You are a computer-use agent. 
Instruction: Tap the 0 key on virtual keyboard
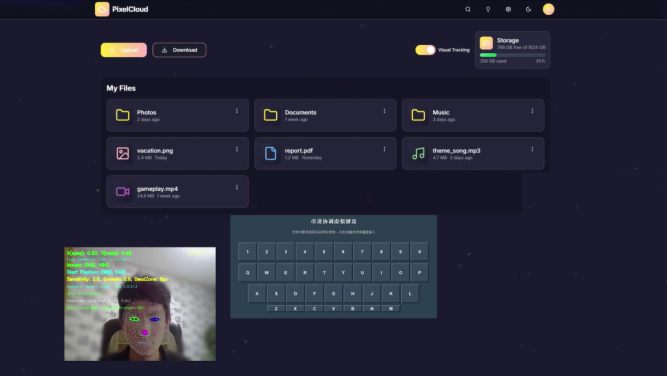tap(419, 252)
